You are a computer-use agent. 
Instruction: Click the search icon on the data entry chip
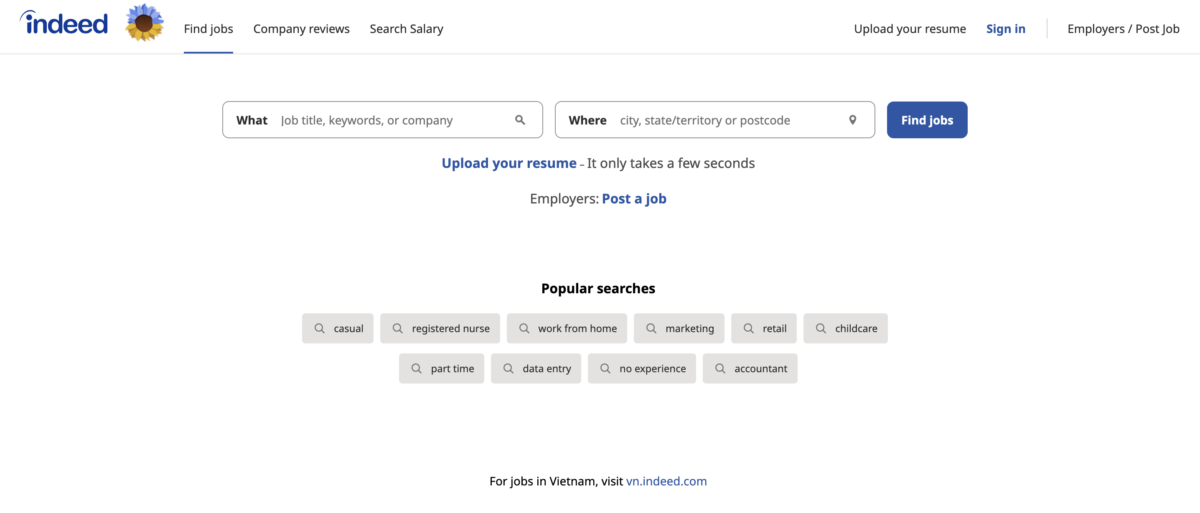click(x=509, y=368)
